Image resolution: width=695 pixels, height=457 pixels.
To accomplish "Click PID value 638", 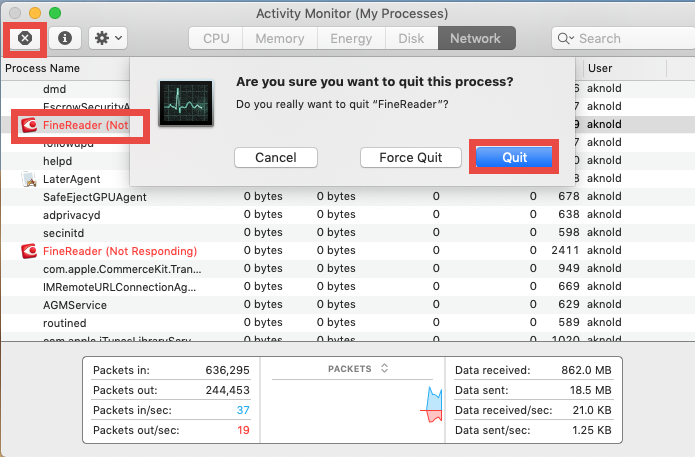I will tap(569, 215).
